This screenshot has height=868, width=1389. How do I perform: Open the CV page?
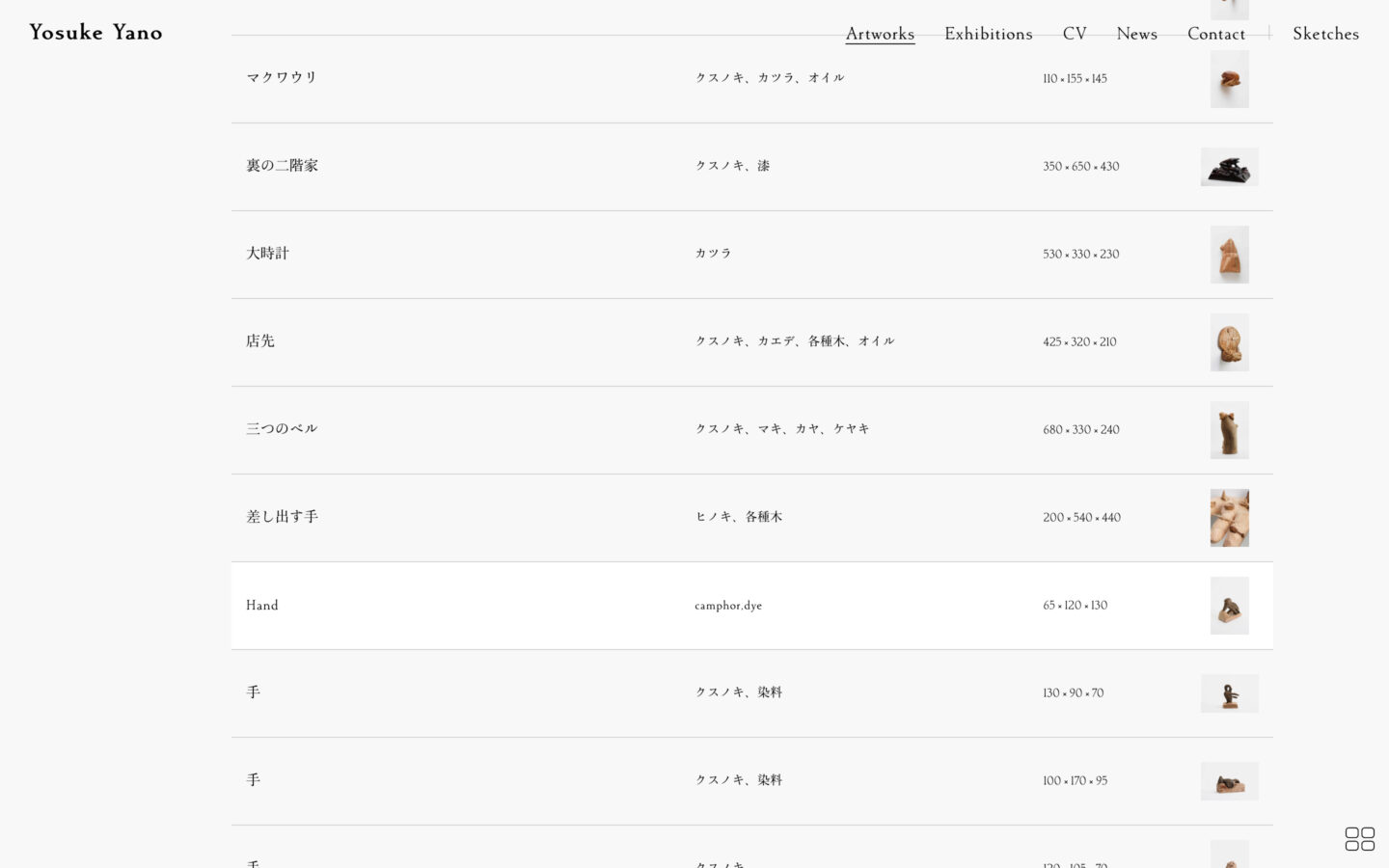(1074, 34)
